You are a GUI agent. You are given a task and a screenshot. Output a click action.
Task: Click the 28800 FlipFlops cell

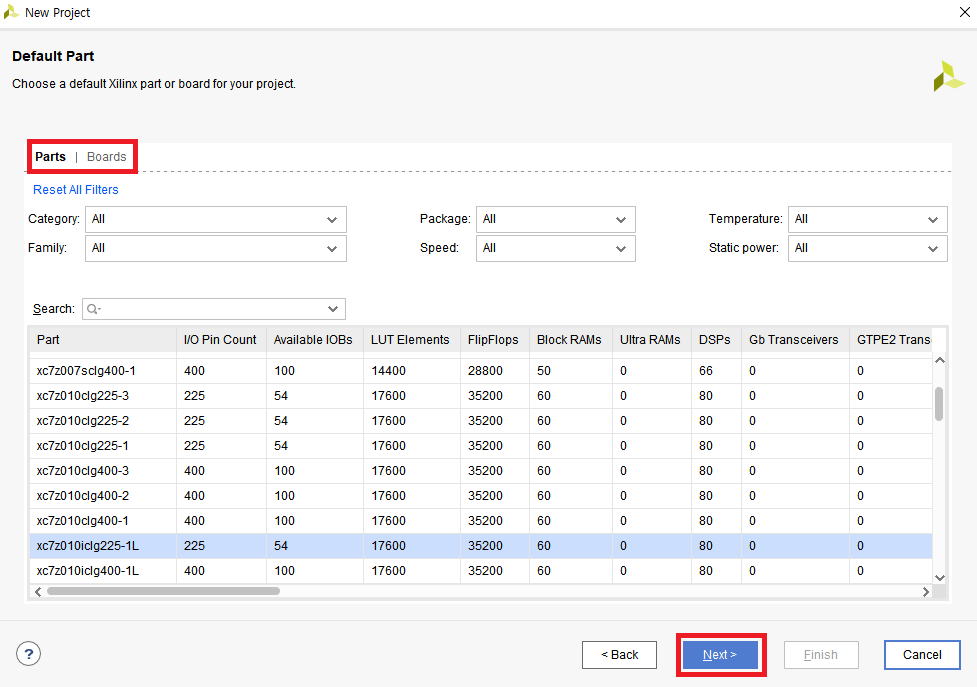tap(495, 371)
